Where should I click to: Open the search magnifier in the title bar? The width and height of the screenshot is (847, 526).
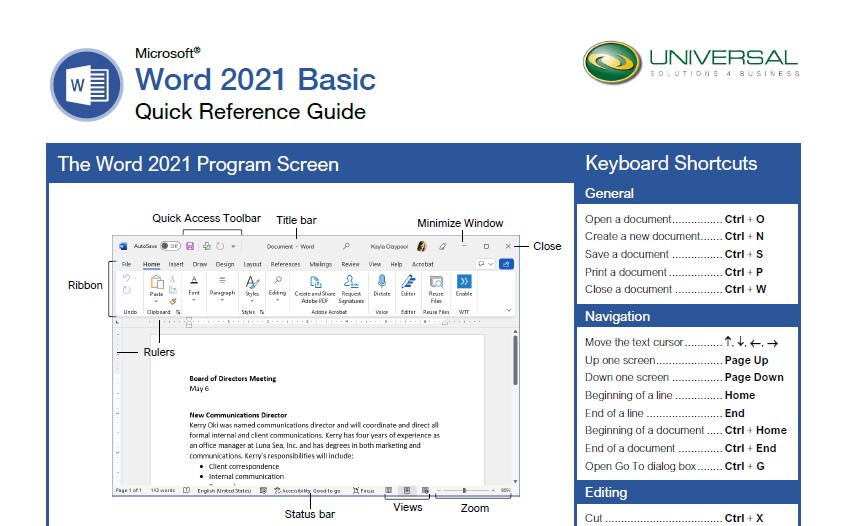pos(346,246)
